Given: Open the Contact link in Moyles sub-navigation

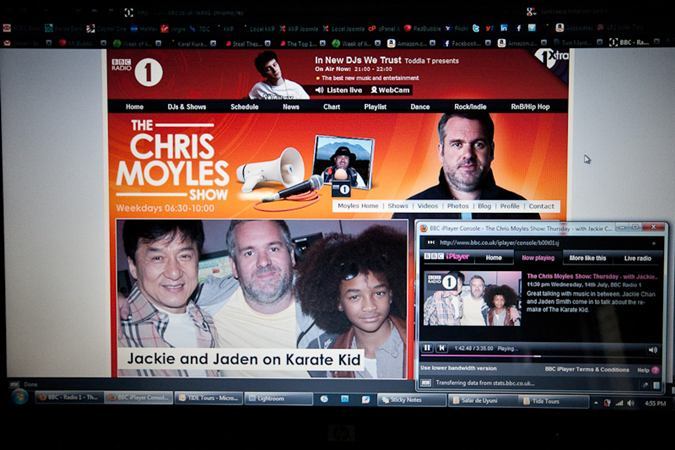Looking at the screenshot, I should 541,206.
